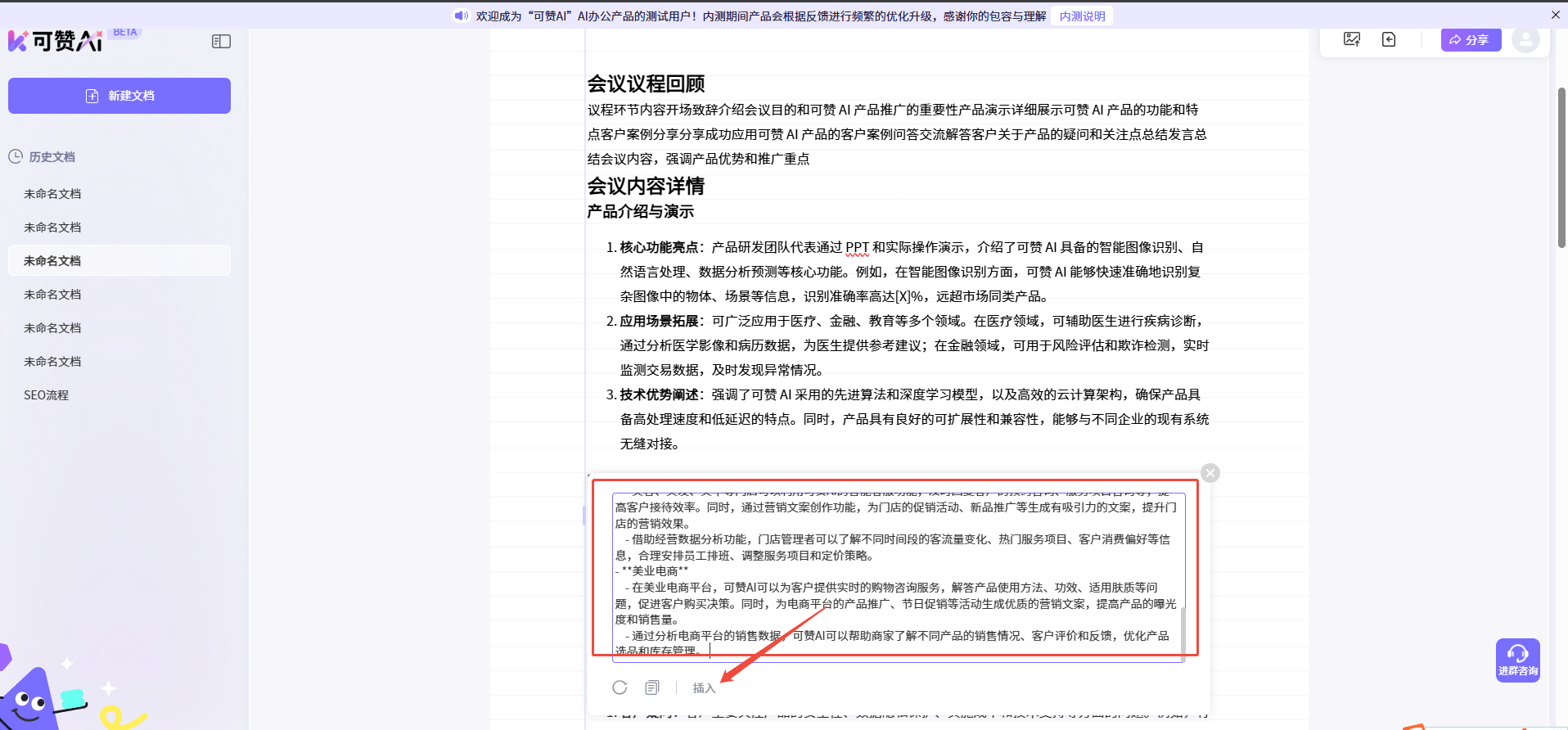Click the AI text box scrollbar
Image resolution: width=1568 pixels, height=730 pixels.
click(x=1183, y=633)
